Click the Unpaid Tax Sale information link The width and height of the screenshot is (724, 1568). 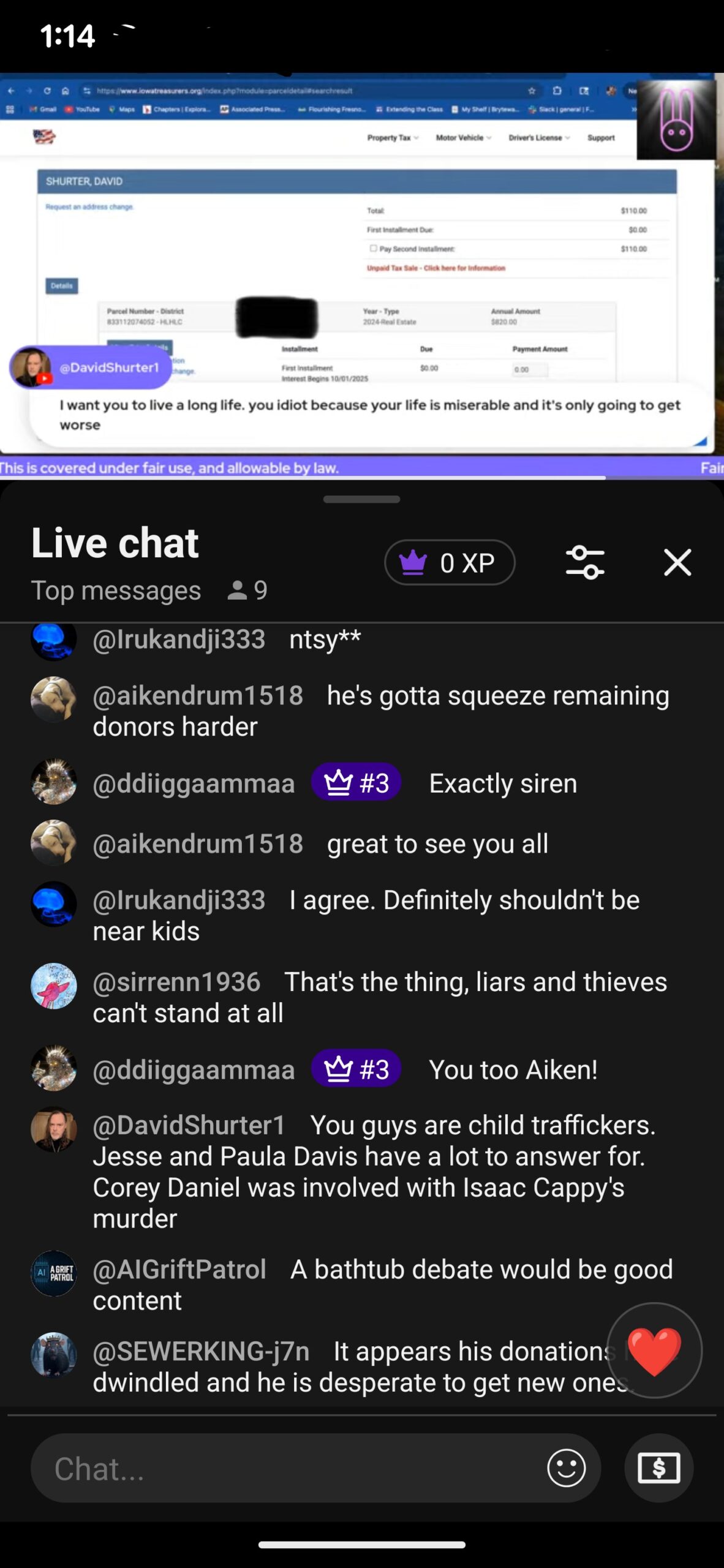436,268
